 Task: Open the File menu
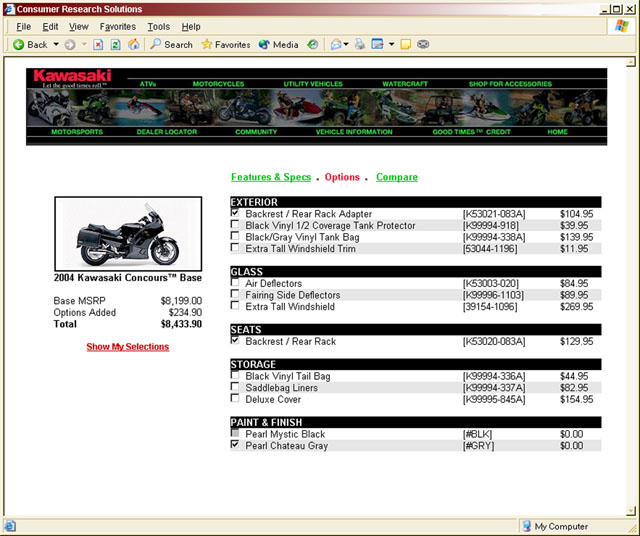tap(23, 27)
